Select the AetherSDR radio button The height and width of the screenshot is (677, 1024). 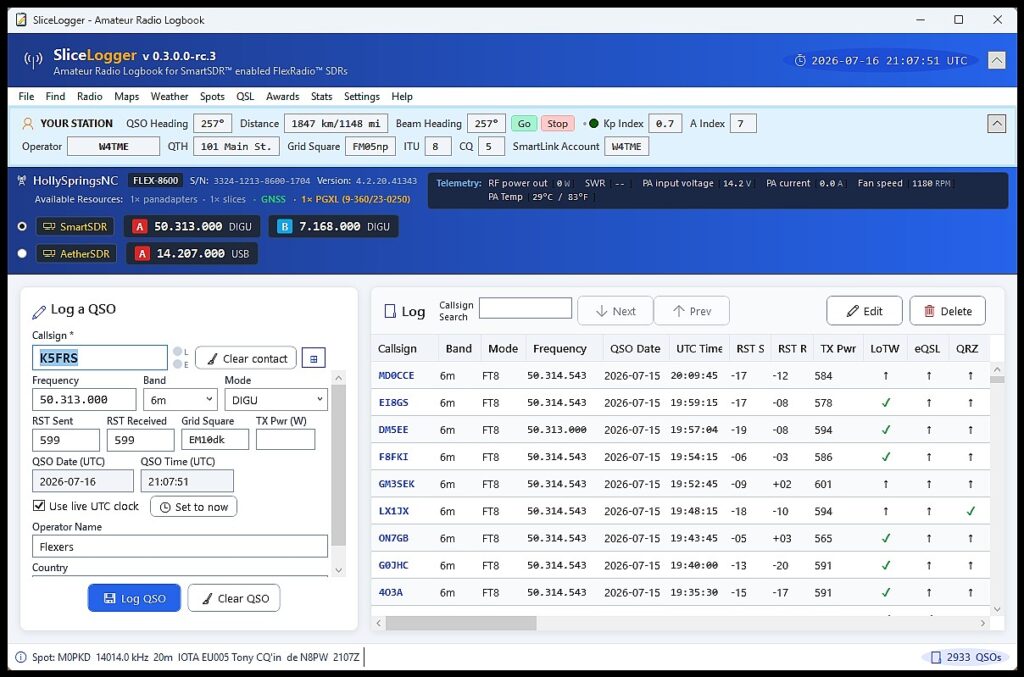pos(22,253)
